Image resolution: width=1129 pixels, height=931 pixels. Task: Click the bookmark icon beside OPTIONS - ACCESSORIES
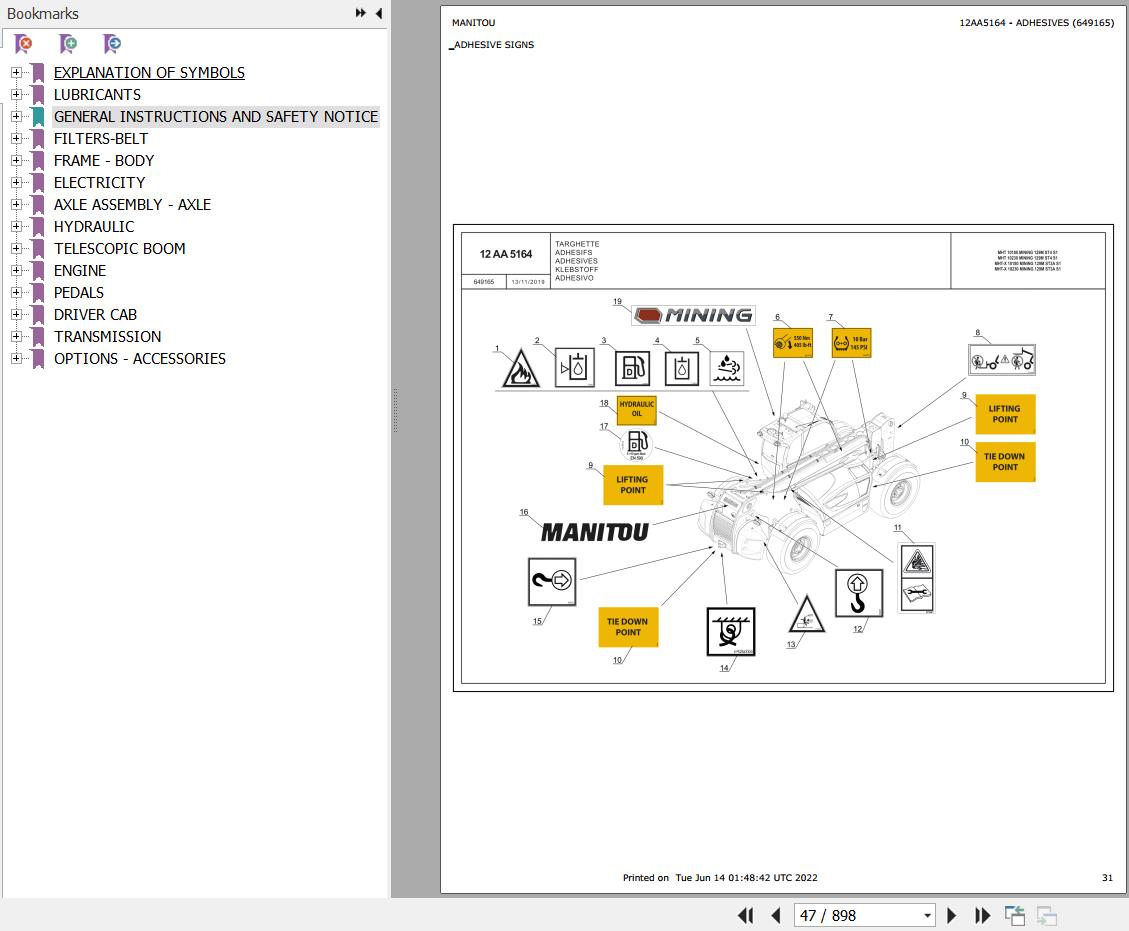pos(38,359)
